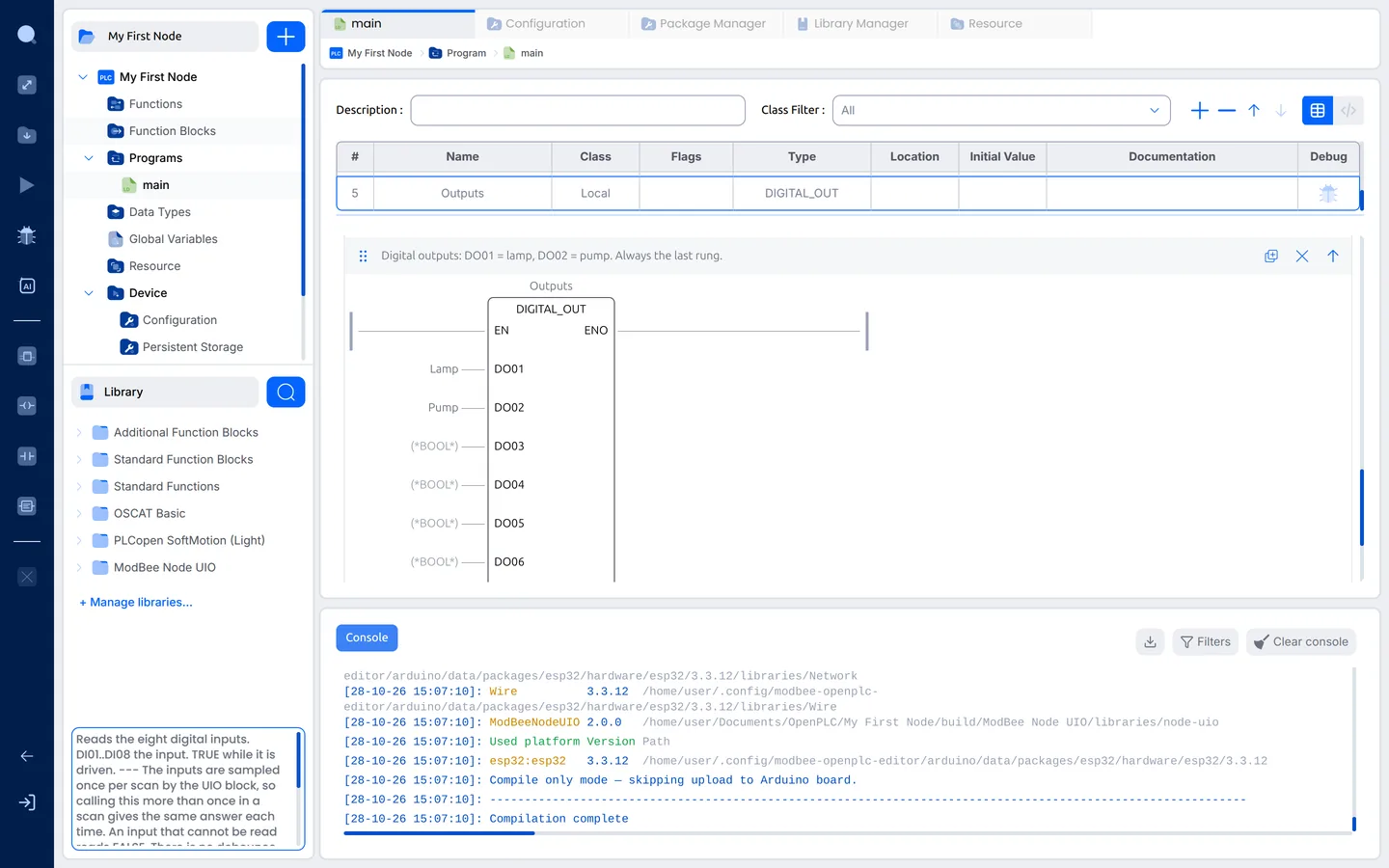Screen dimensions: 1389x868
Task: Click the Clear console button
Action: pyautogui.click(x=1301, y=641)
